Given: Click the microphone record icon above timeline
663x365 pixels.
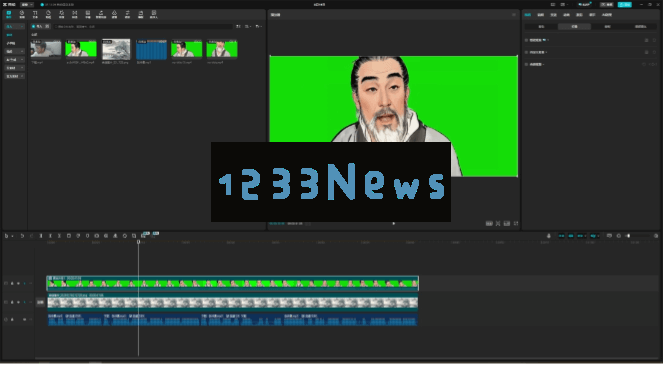Looking at the screenshot, I should pos(549,236).
